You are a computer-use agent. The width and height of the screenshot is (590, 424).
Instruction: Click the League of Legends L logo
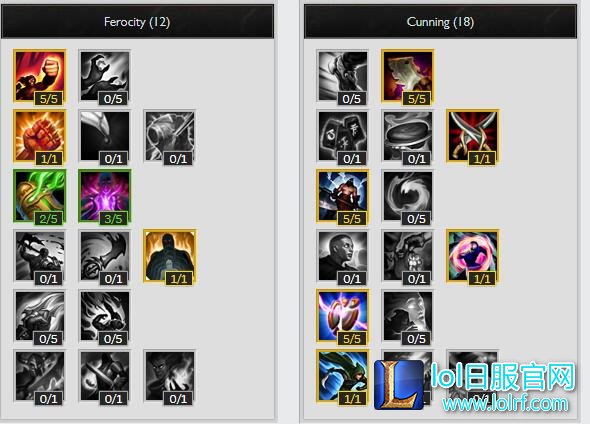pos(400,384)
